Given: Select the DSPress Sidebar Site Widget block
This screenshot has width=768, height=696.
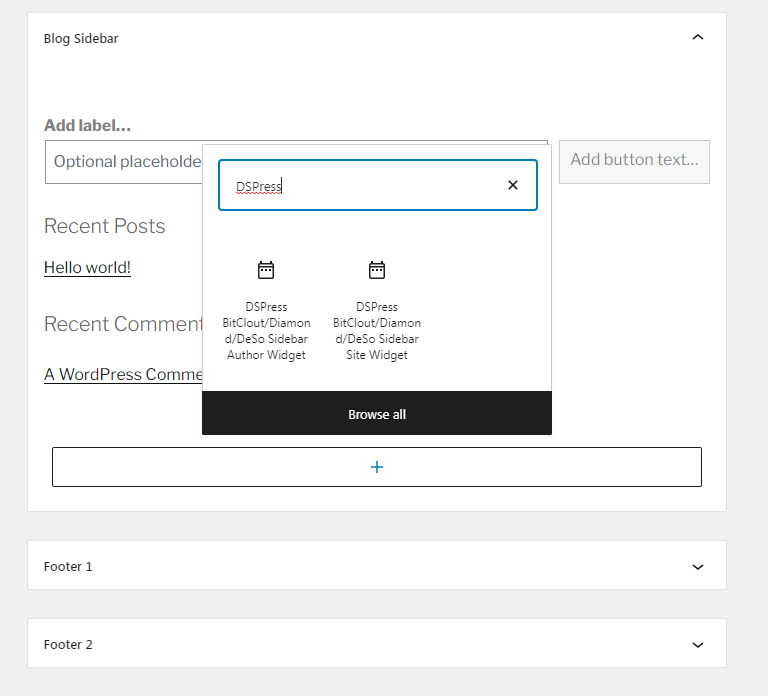Looking at the screenshot, I should [x=377, y=310].
